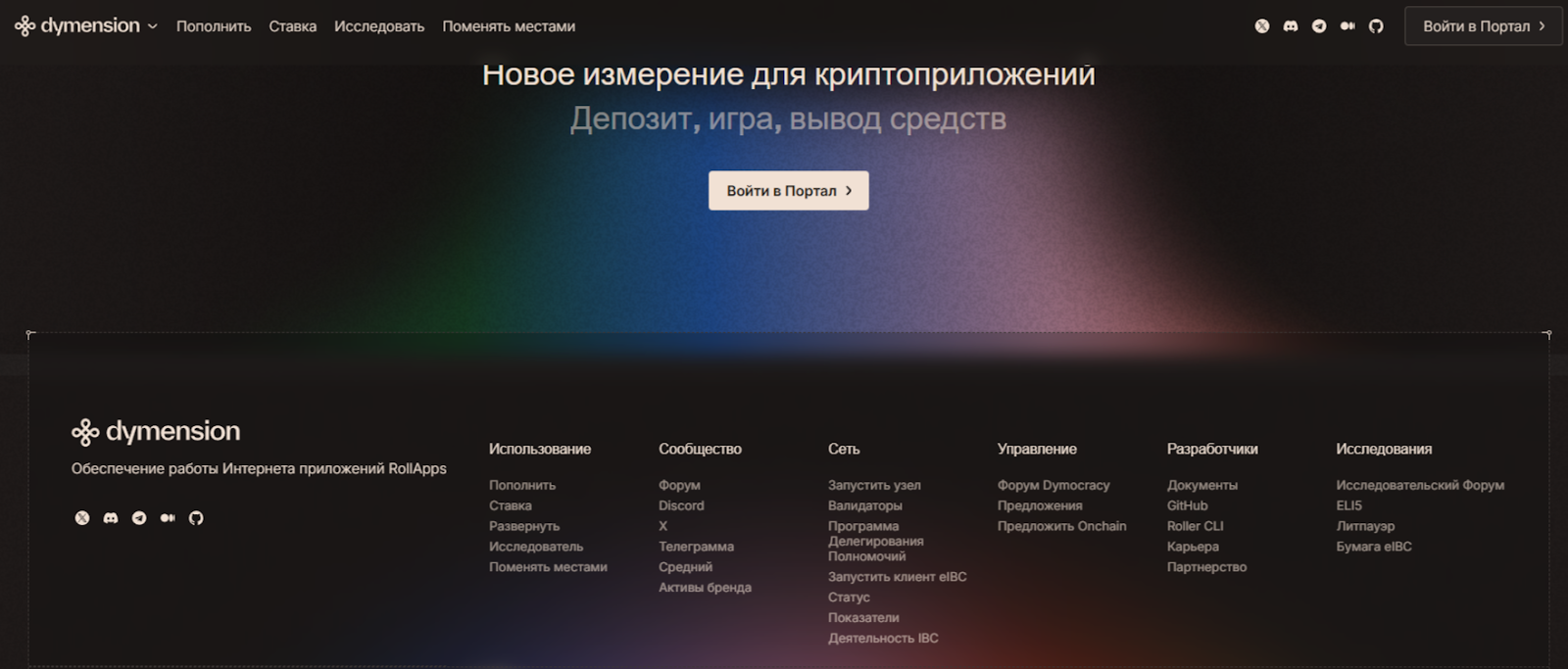Open Поменять местами footer link
This screenshot has width=1568, height=669.
(x=548, y=567)
